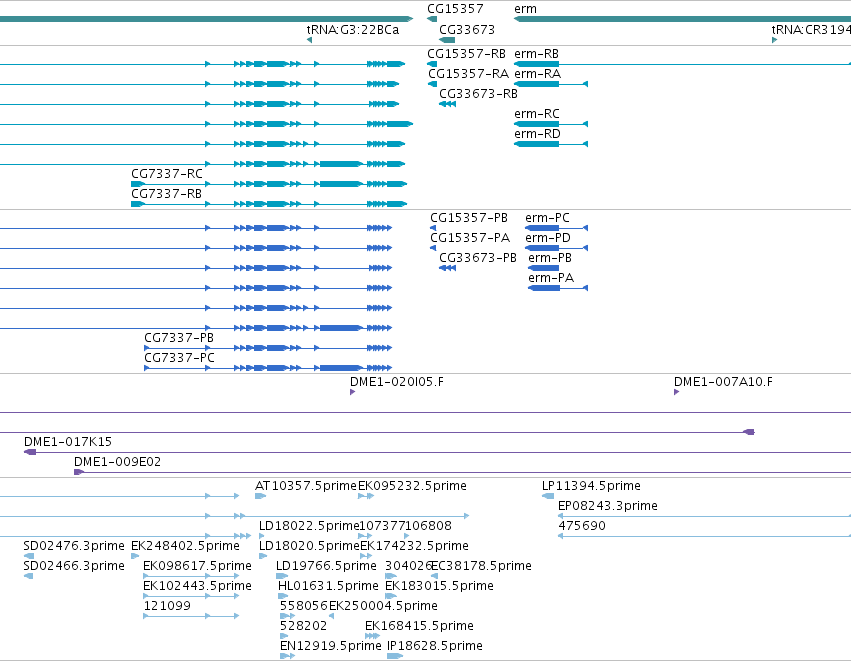The height and width of the screenshot is (661, 851).
Task: Click protein erm-PD label
Action: click(x=548, y=238)
